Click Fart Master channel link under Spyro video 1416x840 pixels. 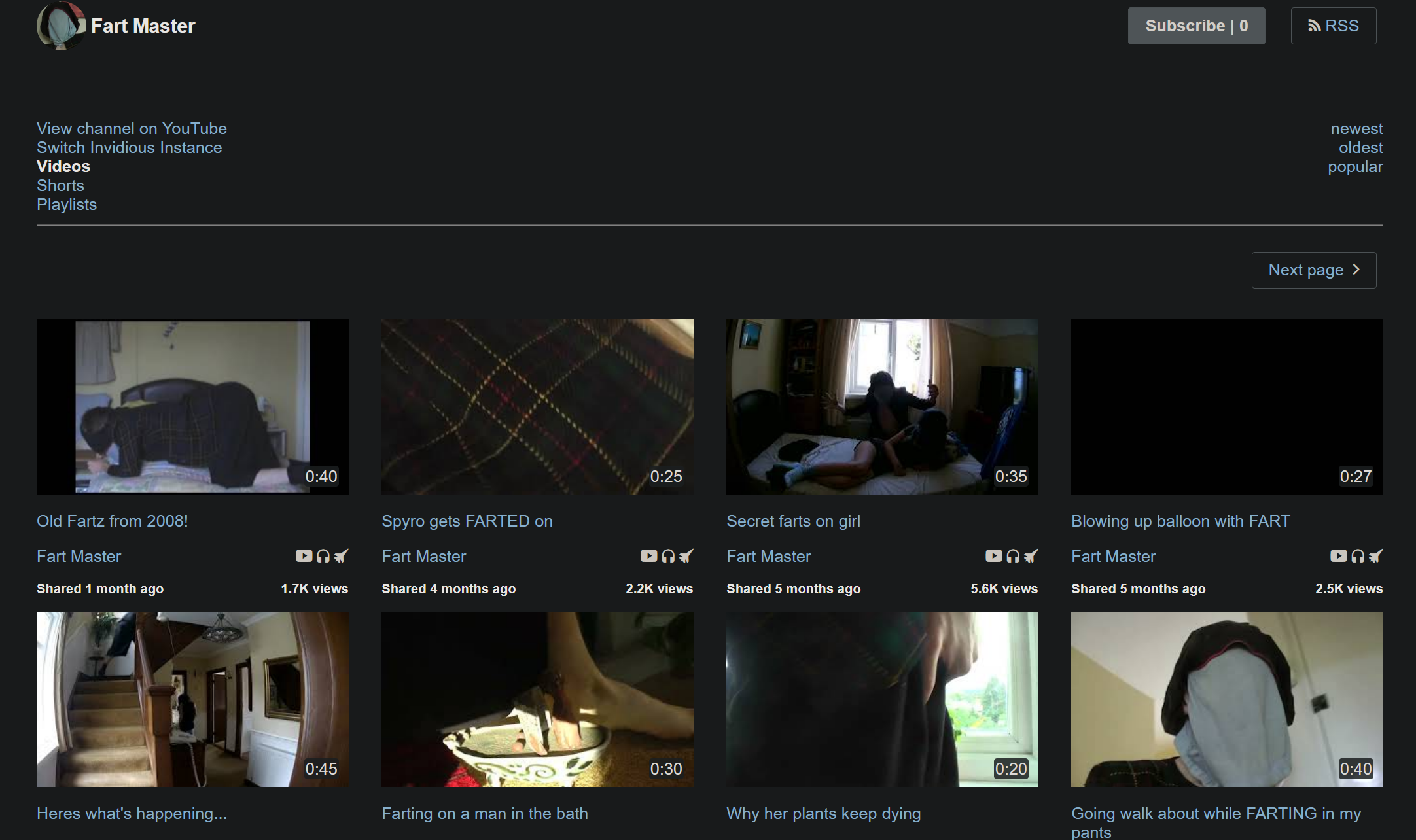pyautogui.click(x=423, y=556)
